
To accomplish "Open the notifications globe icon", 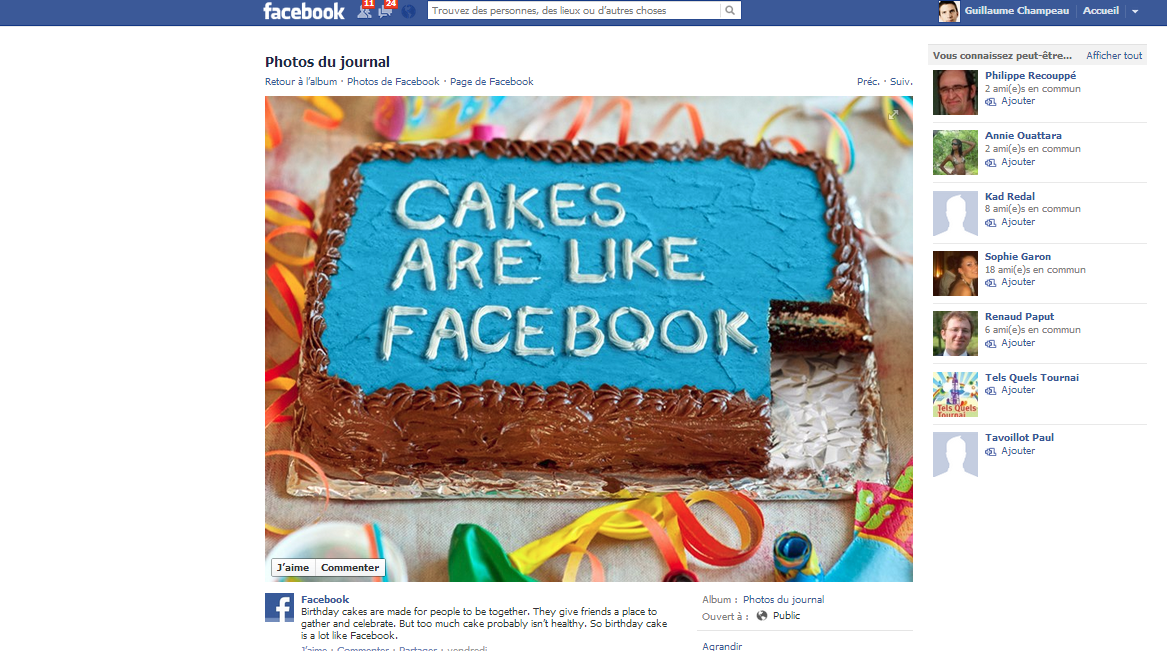I will [x=409, y=11].
